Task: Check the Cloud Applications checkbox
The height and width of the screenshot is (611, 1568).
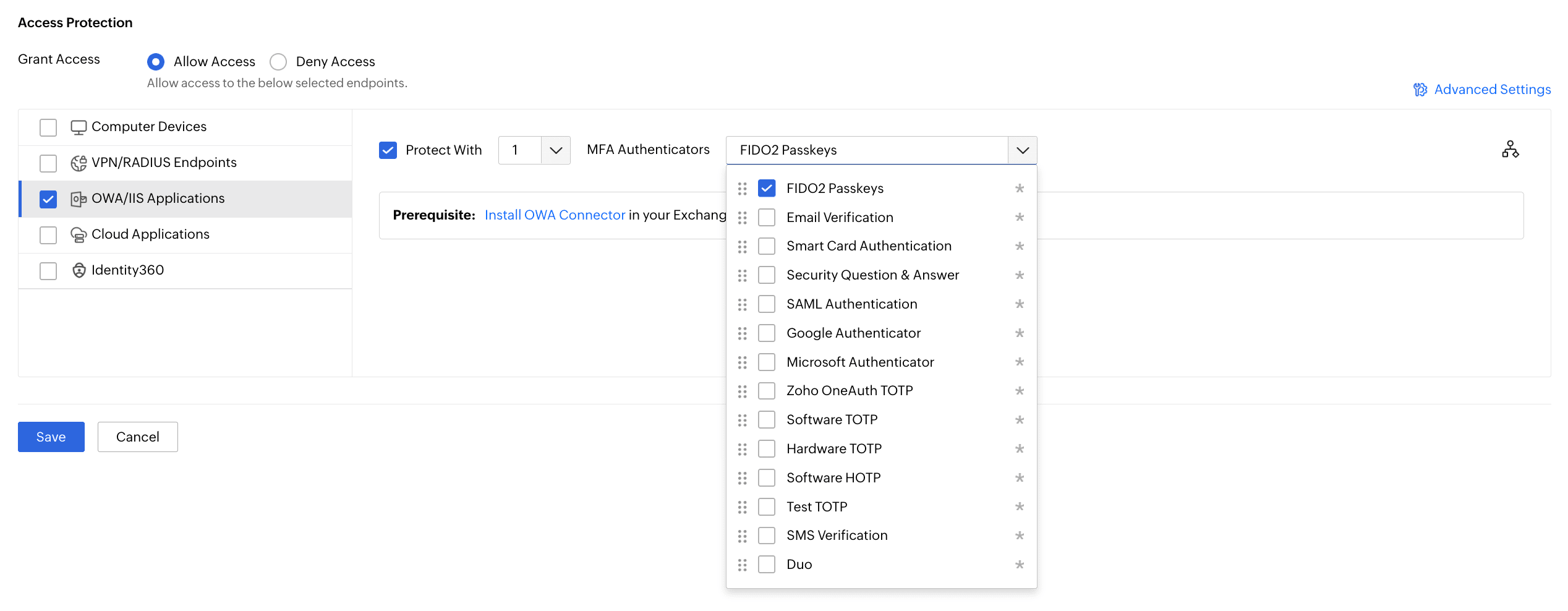Action: (x=48, y=235)
